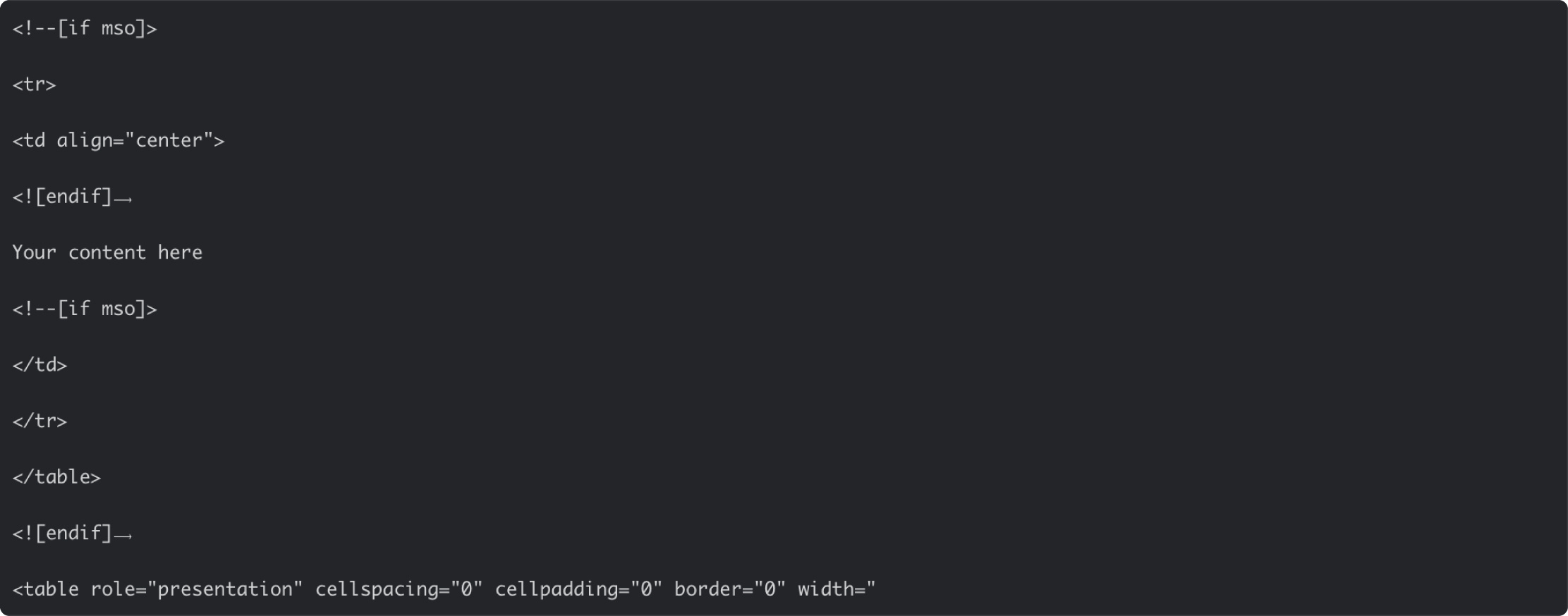
Task: Click the 'td align="center"' line
Action: tap(118, 140)
